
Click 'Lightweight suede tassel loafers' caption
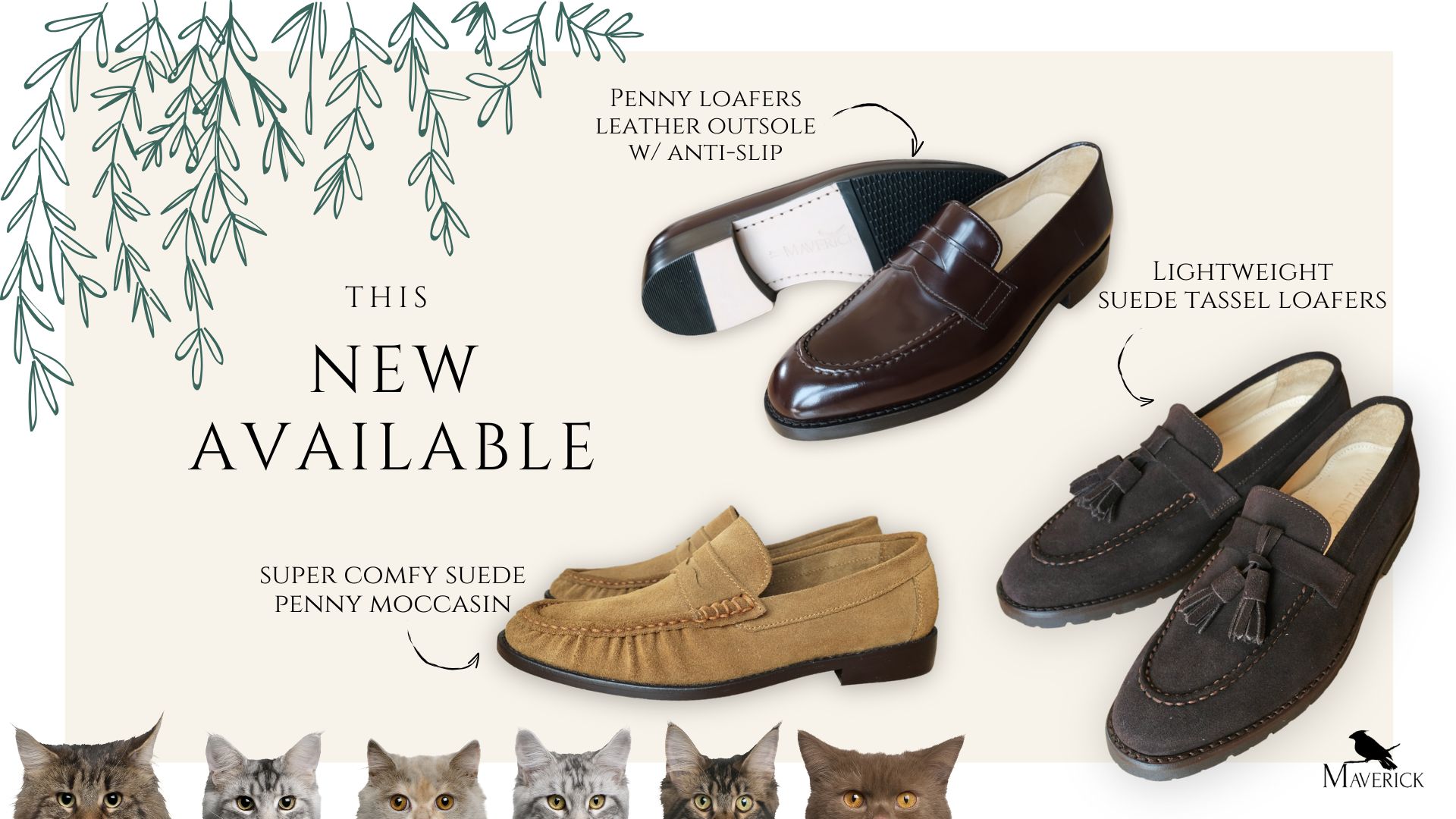(1242, 285)
